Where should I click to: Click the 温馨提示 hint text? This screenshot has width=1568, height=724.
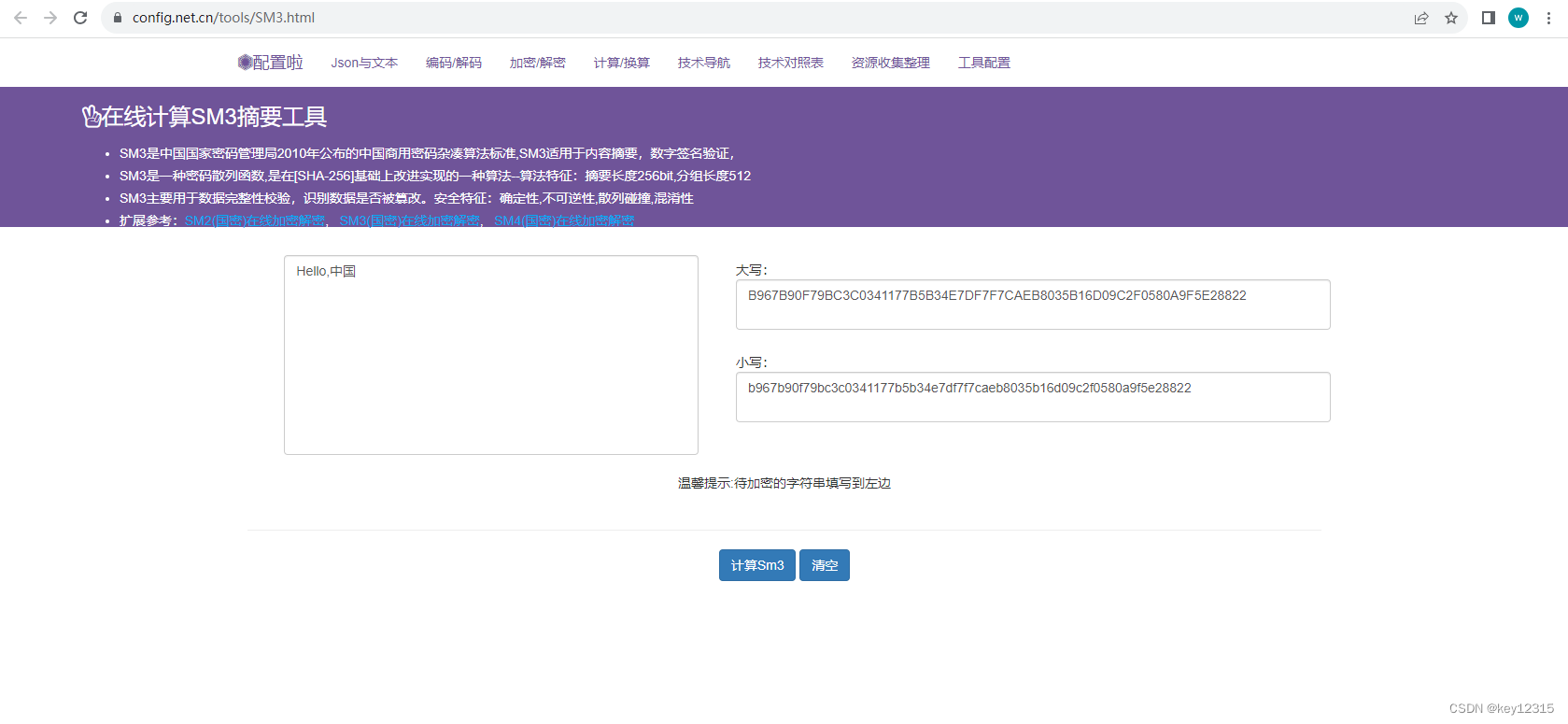point(784,483)
